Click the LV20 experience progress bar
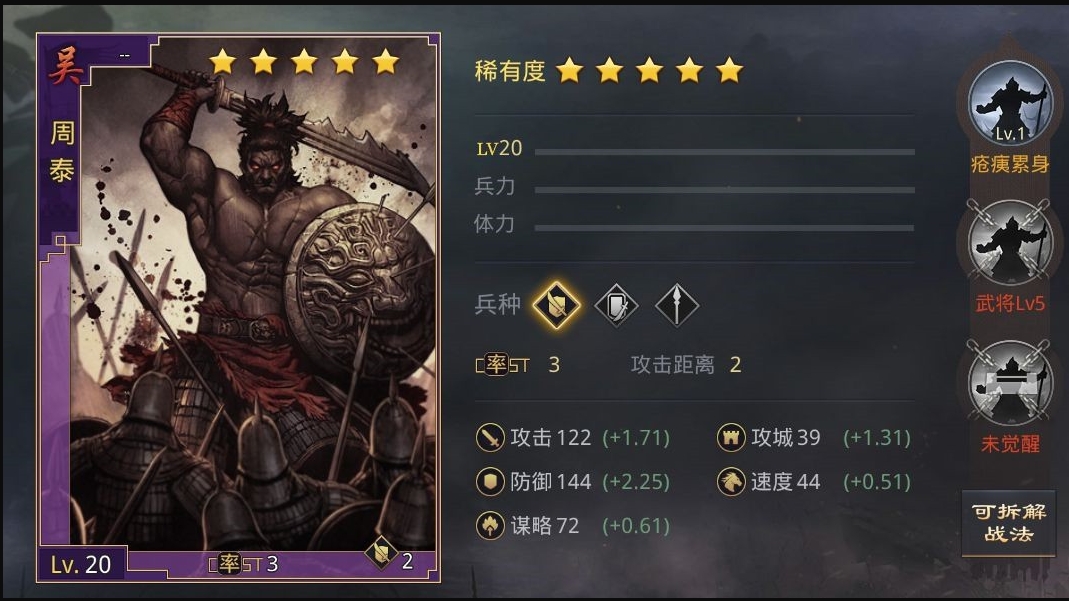The image size is (1069, 601). 724,151
